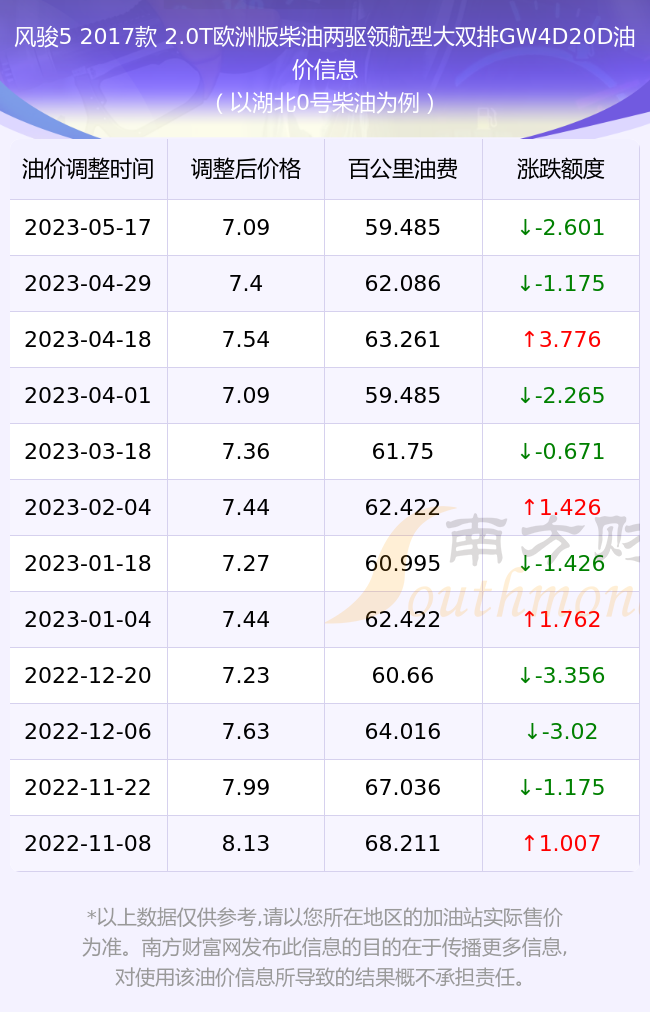
Task: Select the red ↑1.762 change value
Action: pyautogui.click(x=561, y=619)
